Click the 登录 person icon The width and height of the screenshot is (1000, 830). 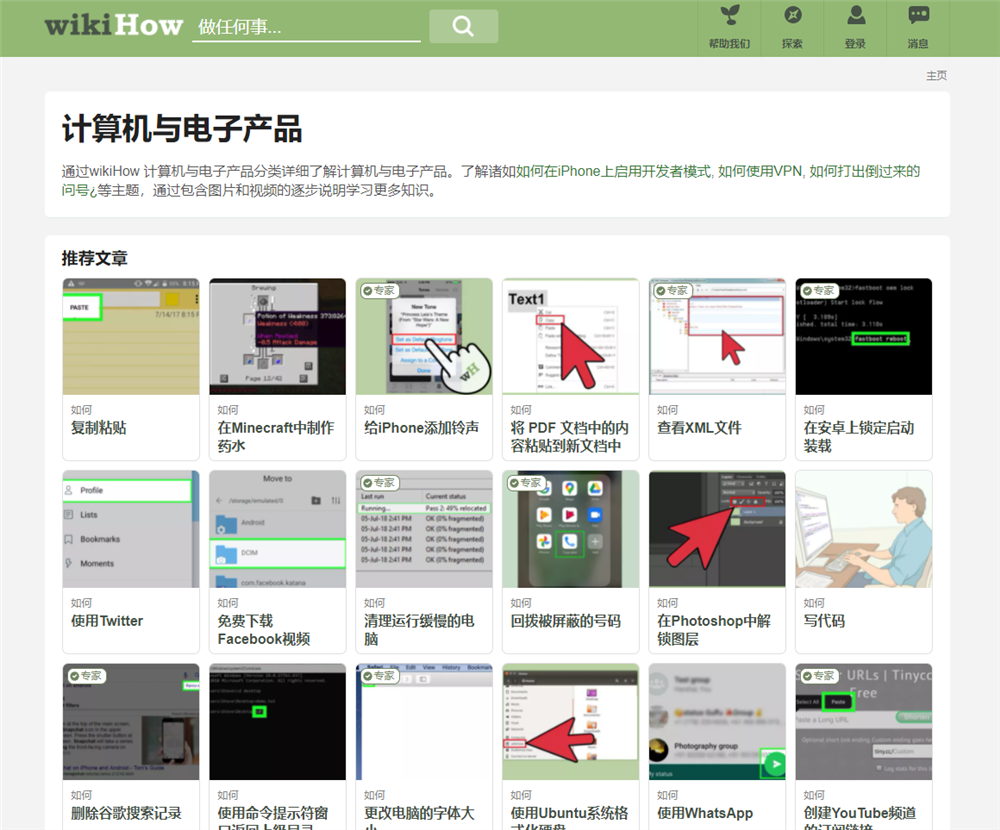855,27
